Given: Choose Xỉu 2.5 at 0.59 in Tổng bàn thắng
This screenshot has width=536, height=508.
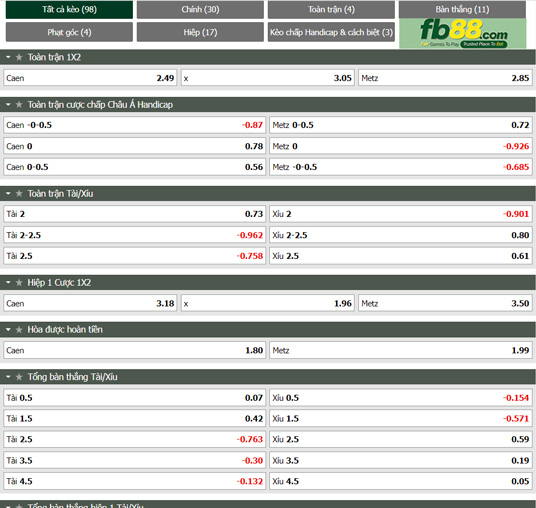Looking at the screenshot, I should (x=401, y=439).
